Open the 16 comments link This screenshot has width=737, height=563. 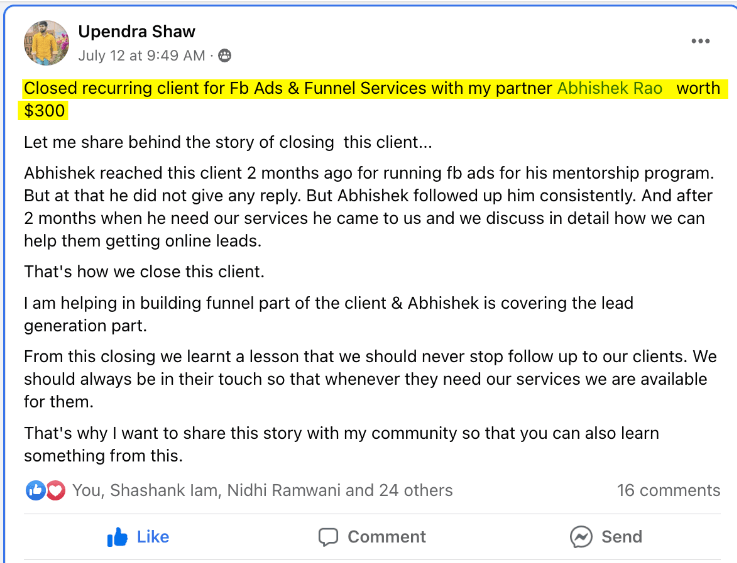click(668, 490)
